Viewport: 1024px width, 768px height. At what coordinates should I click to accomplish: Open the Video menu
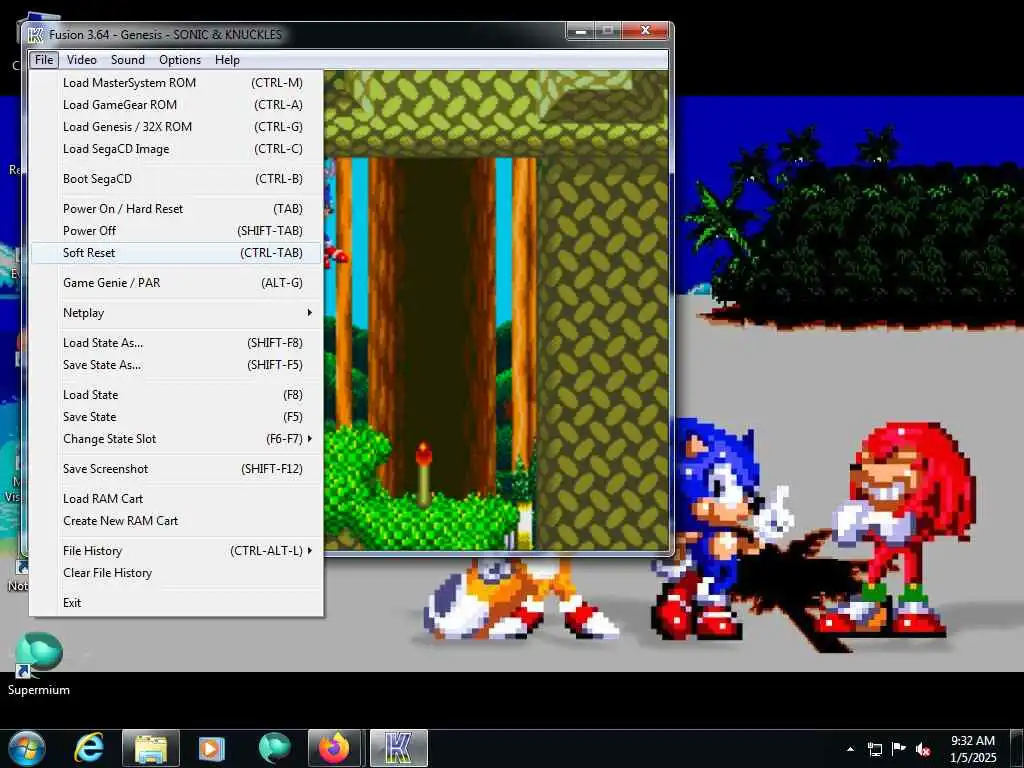click(82, 60)
